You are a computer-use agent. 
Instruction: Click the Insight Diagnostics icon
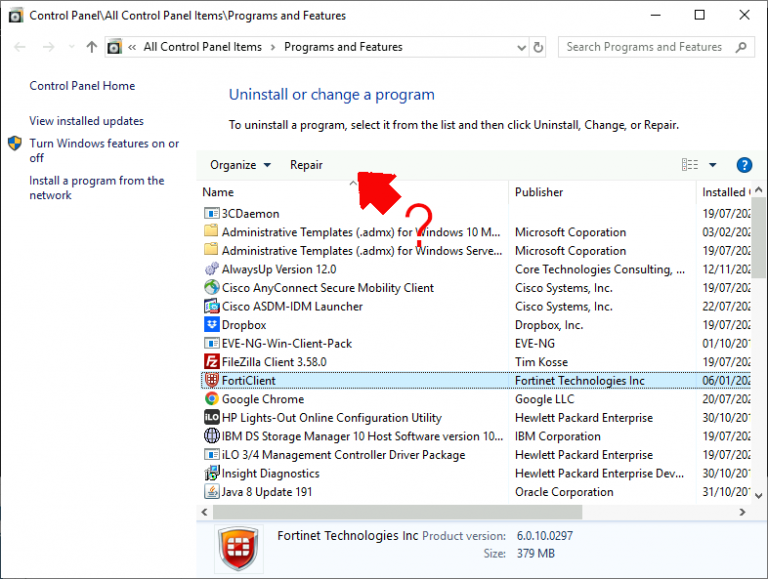(x=211, y=473)
